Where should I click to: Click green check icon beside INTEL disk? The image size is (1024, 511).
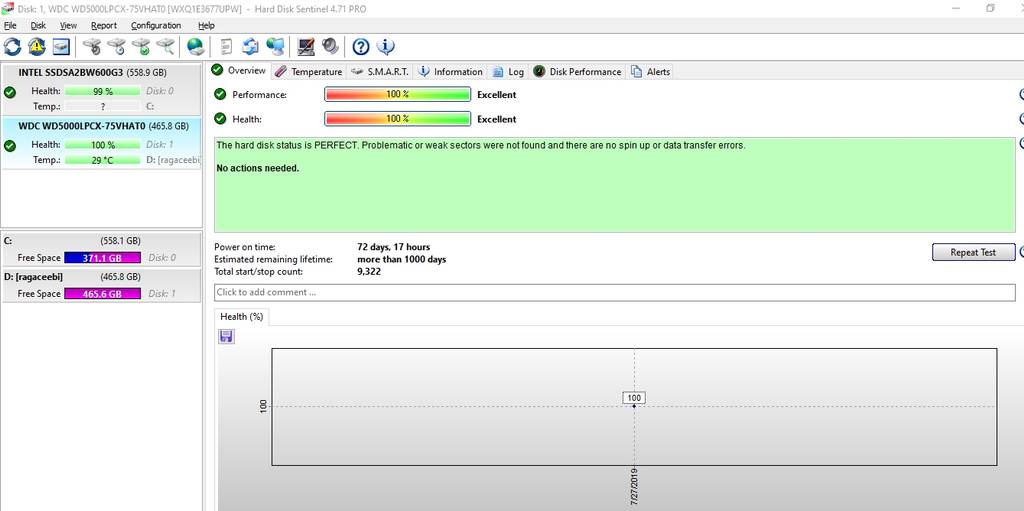point(10,92)
